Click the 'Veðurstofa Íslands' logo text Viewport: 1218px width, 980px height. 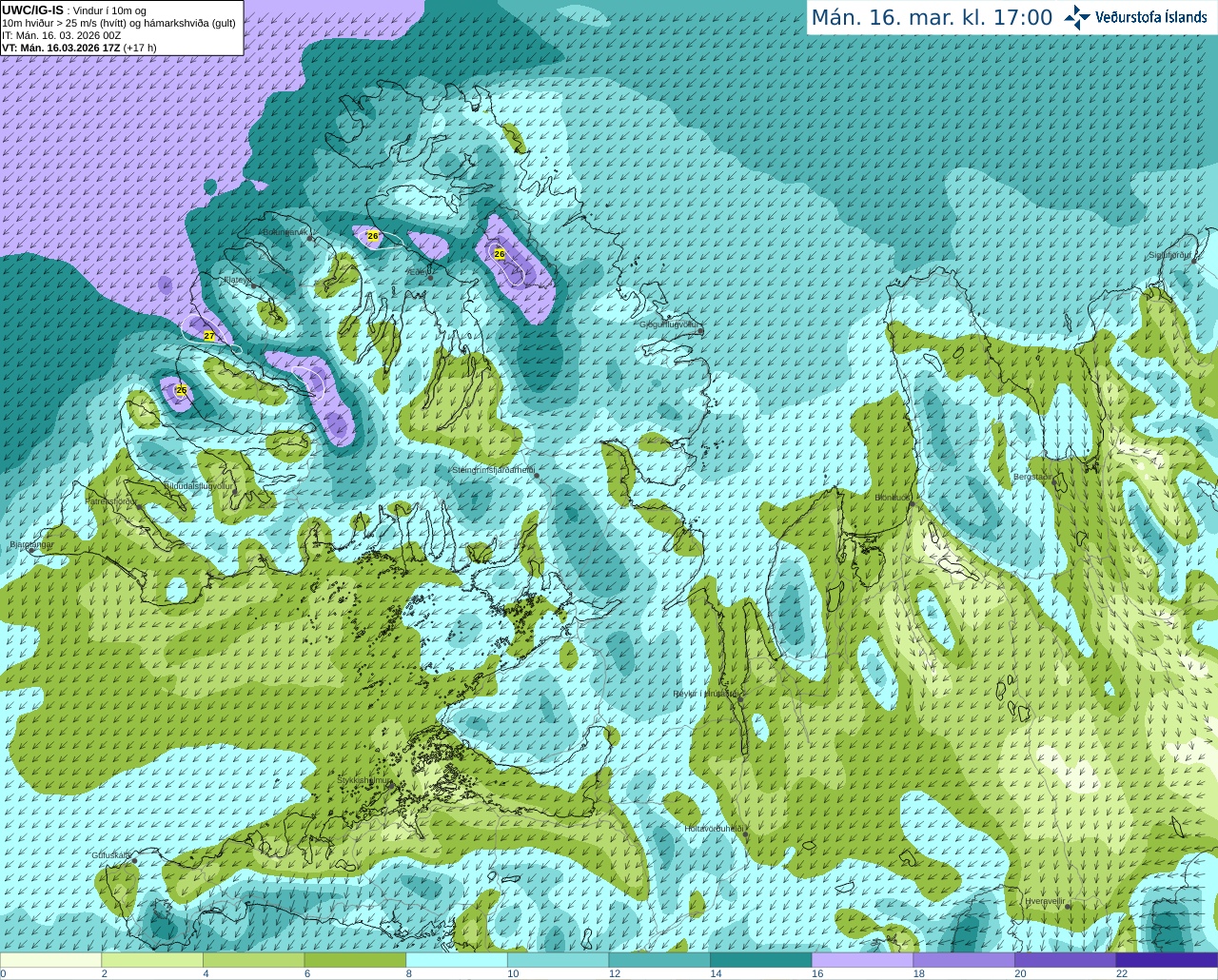[x=1151, y=17]
